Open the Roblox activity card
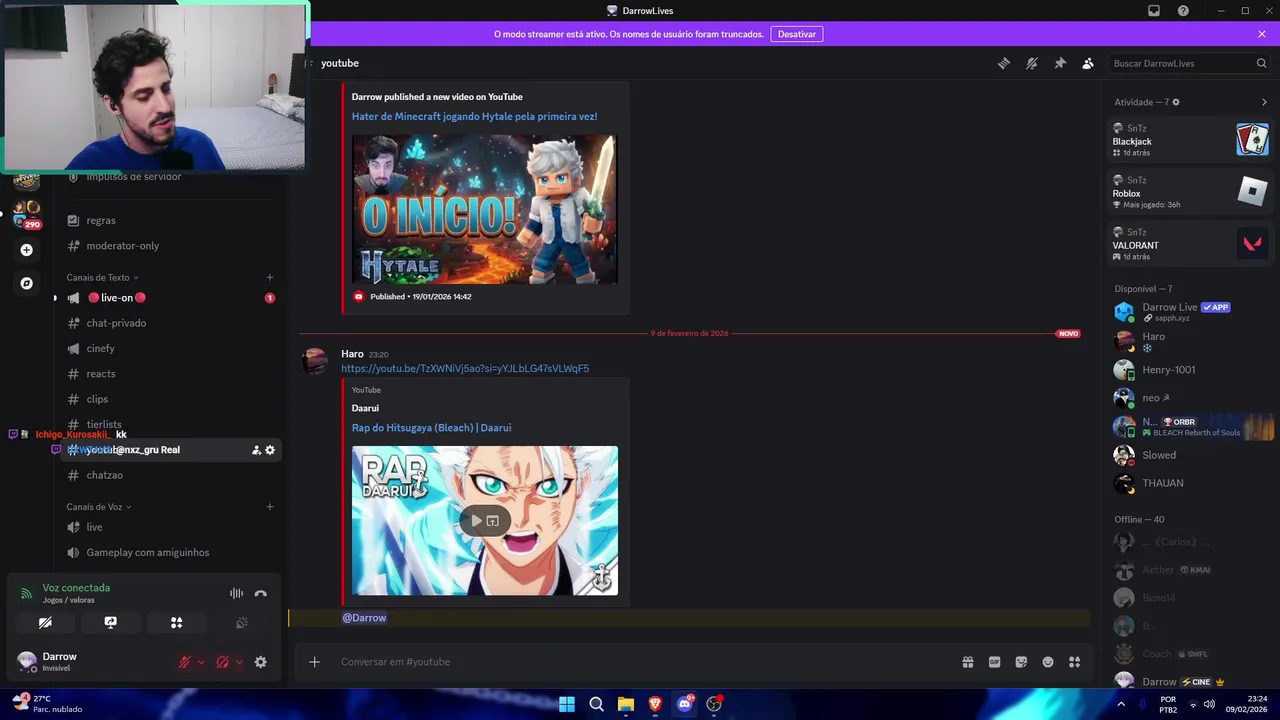1280x720 pixels. (1190, 192)
